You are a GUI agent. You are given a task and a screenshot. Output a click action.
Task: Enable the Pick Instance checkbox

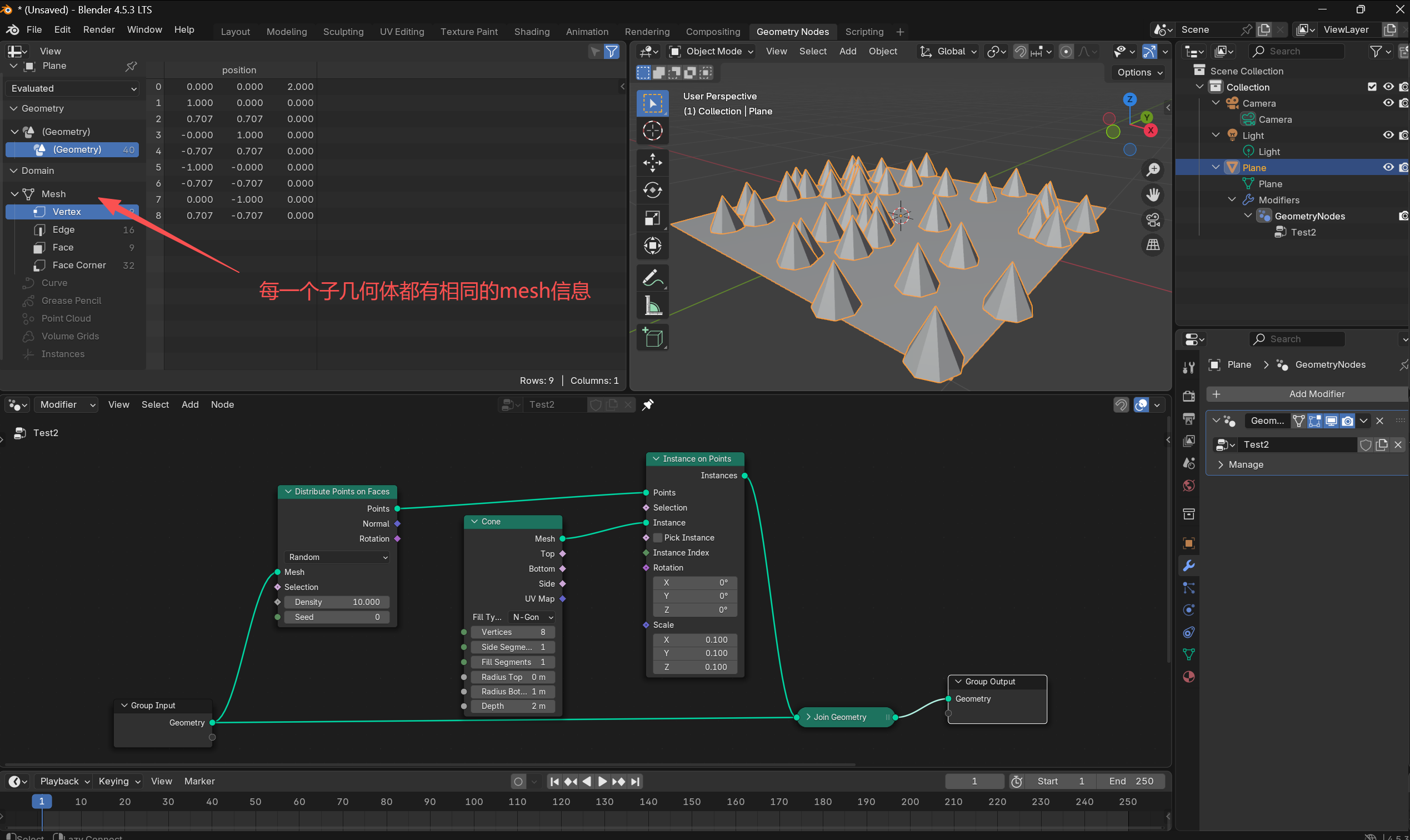pos(658,538)
